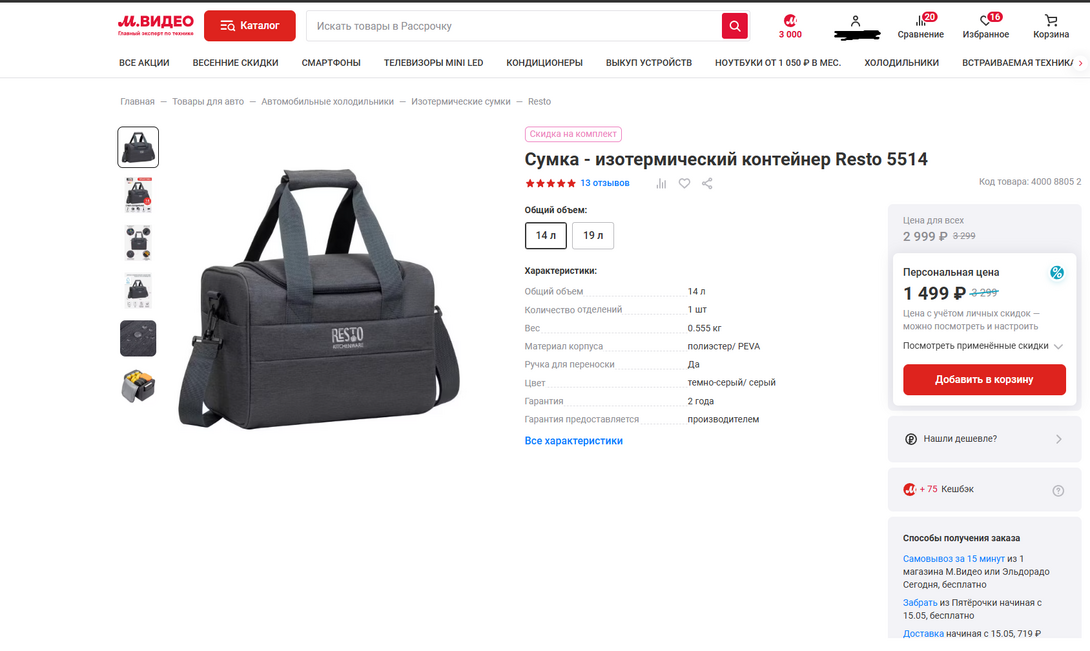Open the user profile icon

[856, 22]
